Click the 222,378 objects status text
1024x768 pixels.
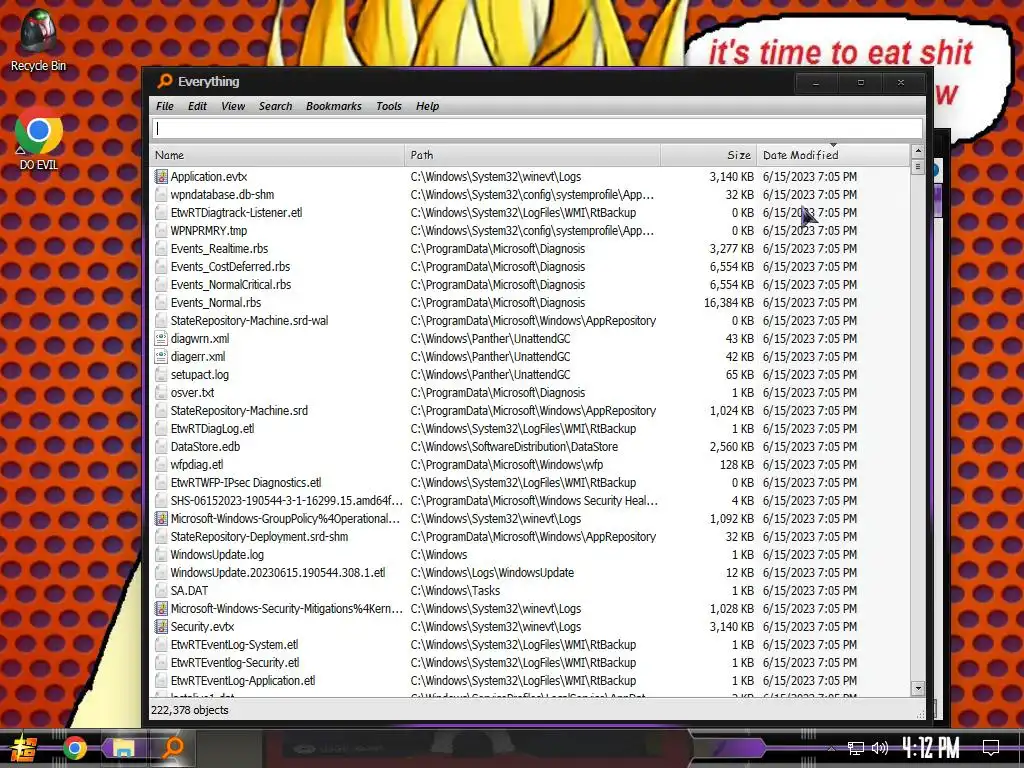189,710
